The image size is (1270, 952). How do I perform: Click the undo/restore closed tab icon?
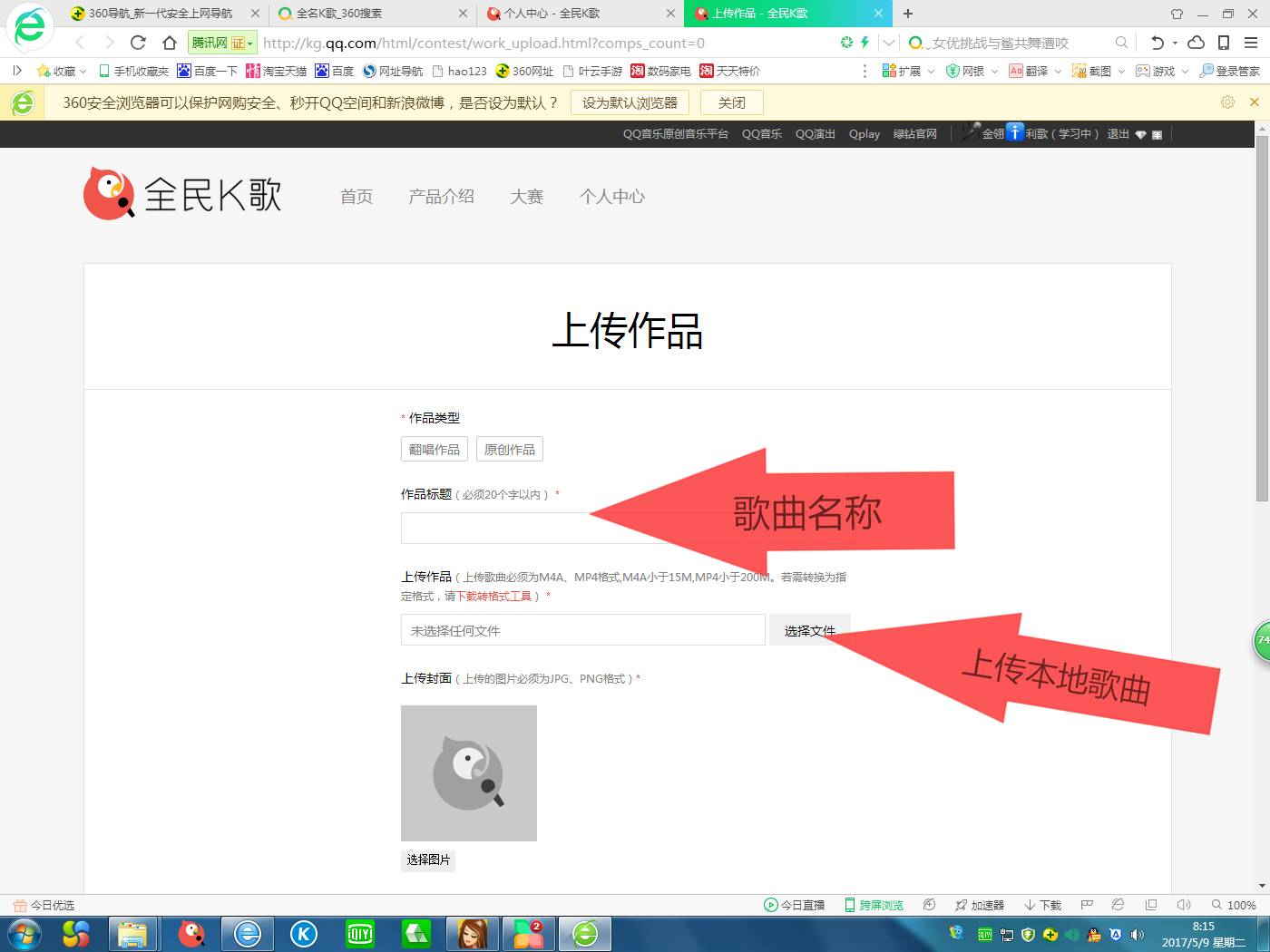(1157, 43)
